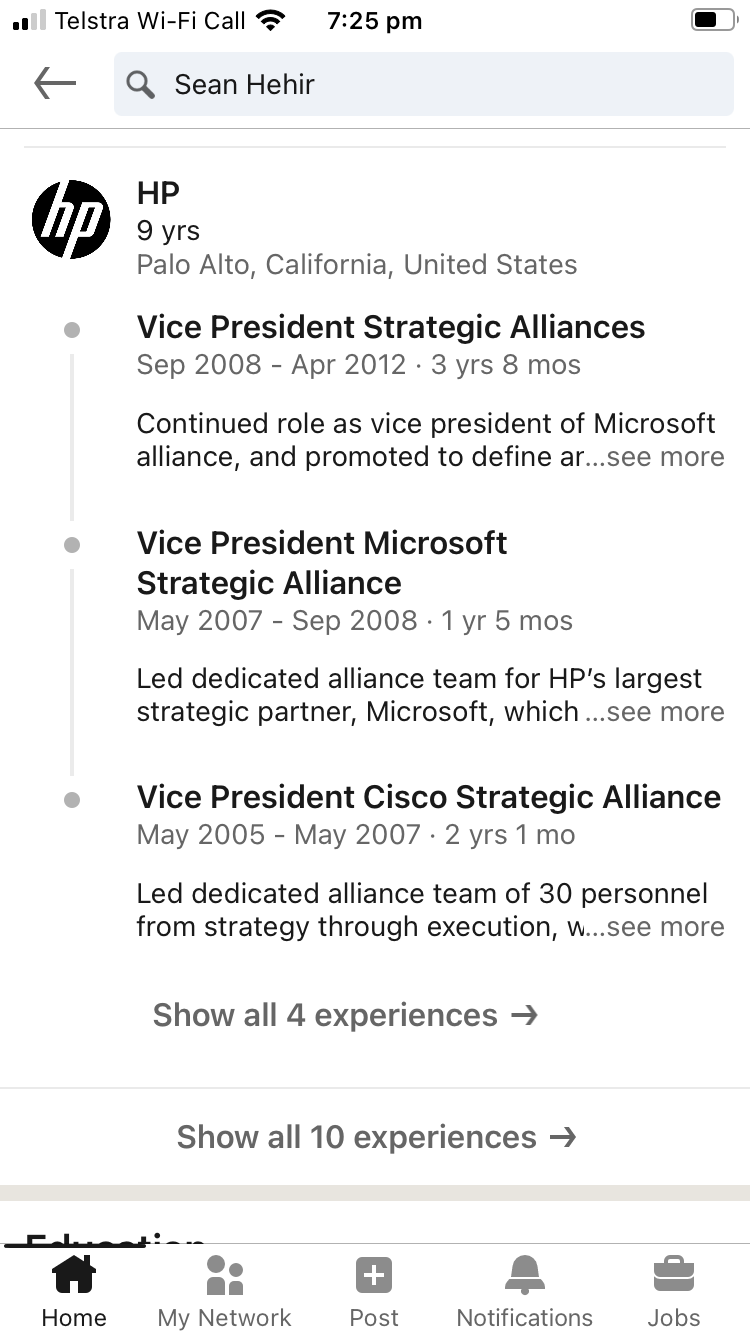Show all 10 experiences
This screenshot has width=750, height=1334.
click(376, 1137)
